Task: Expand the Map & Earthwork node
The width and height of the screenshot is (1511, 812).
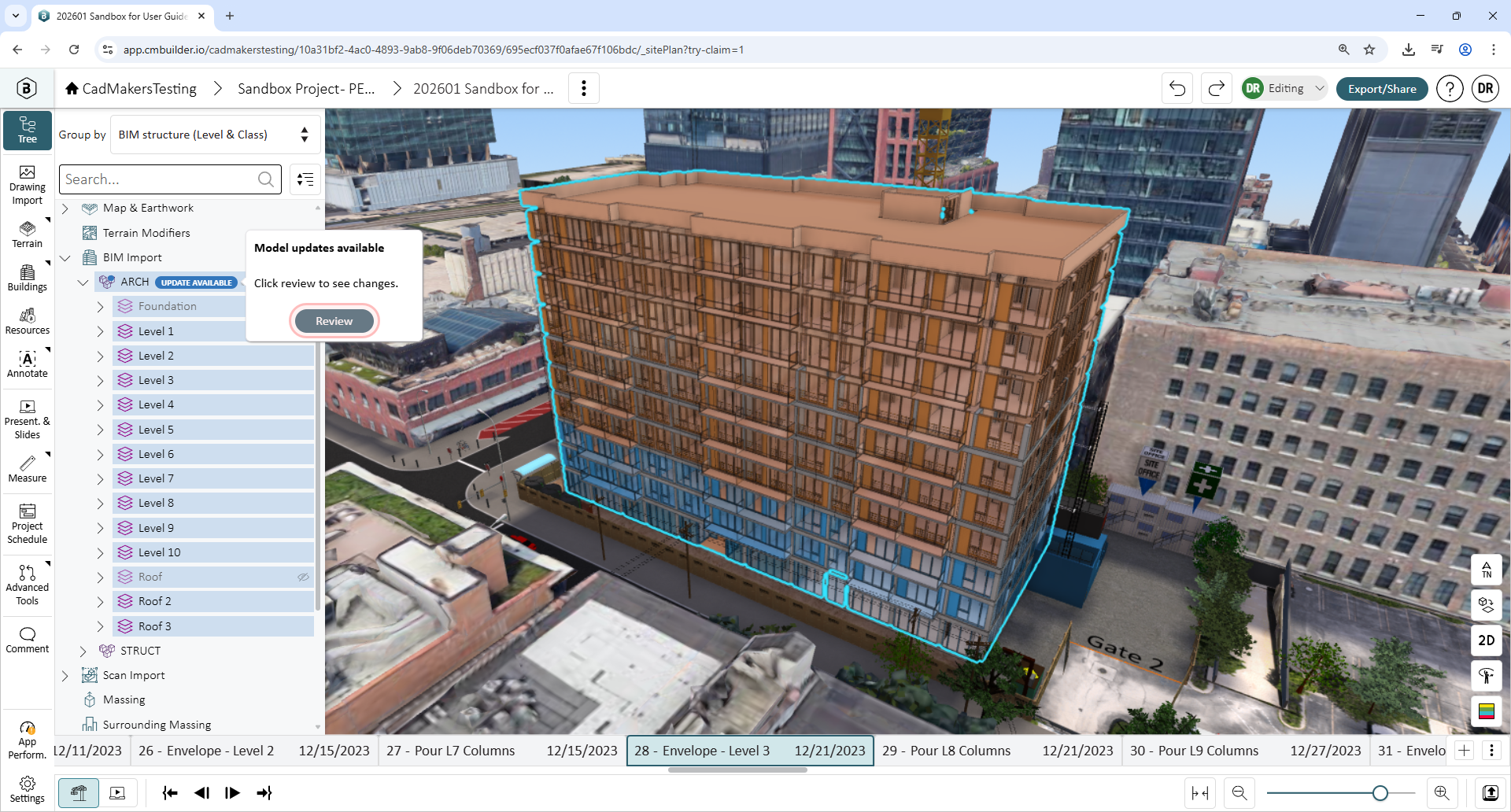Action: pyautogui.click(x=65, y=209)
